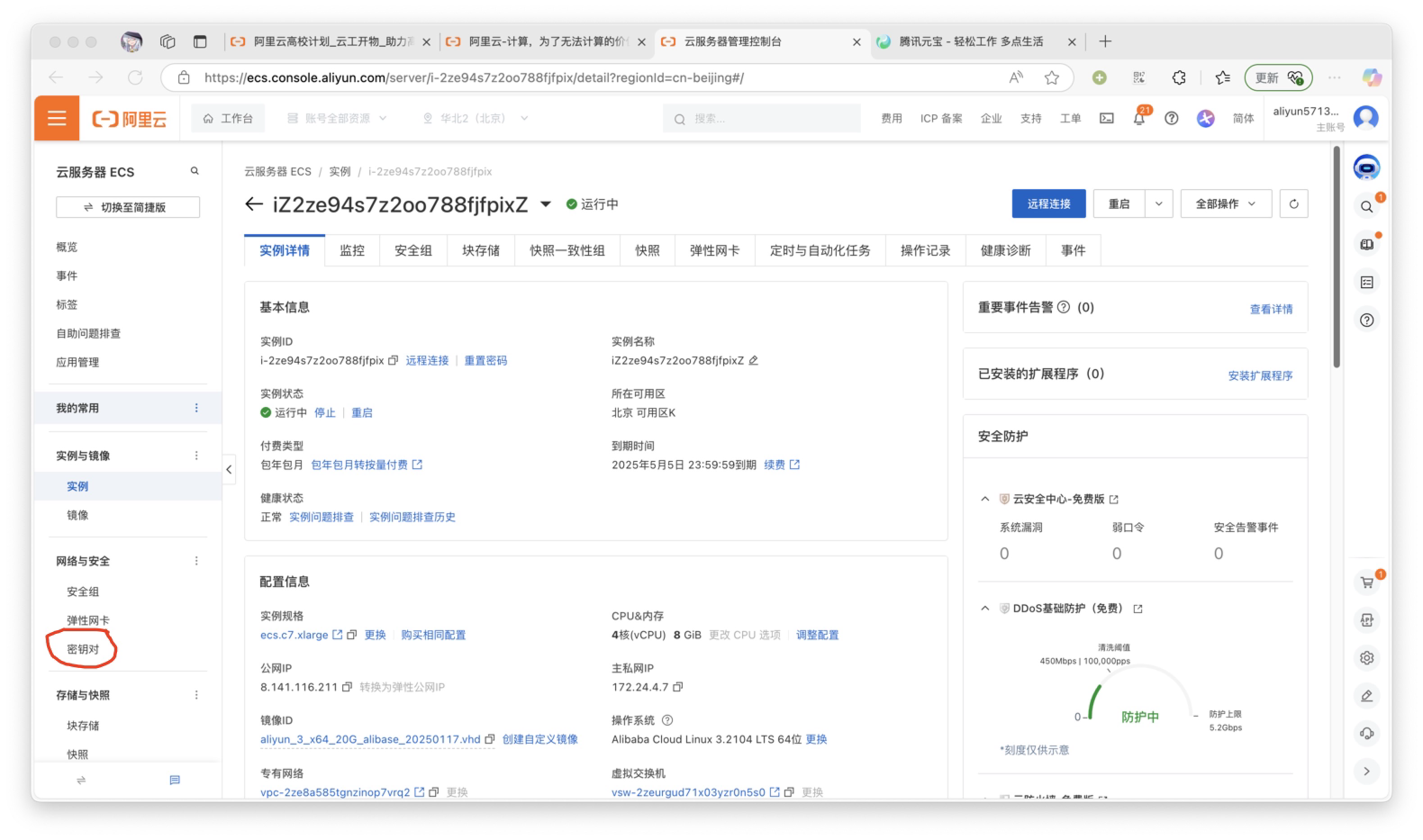Copy the image ID
Viewport: 1423px width, 840px height.
pyautogui.click(x=490, y=739)
